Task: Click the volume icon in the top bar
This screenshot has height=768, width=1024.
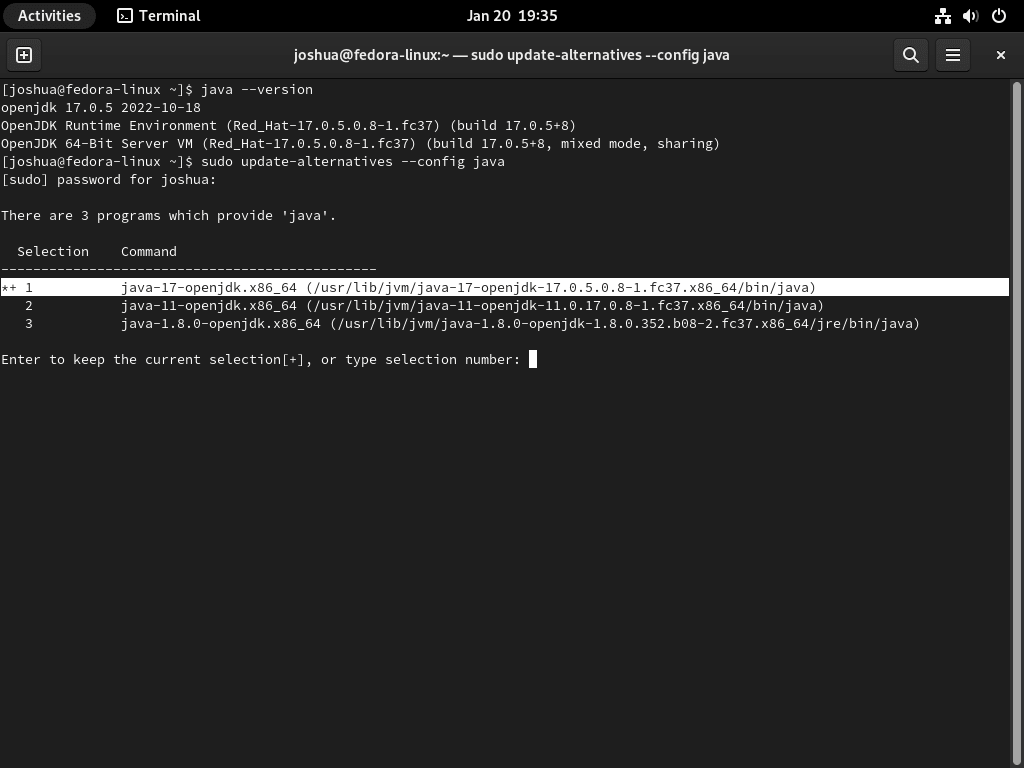Action: click(968, 15)
